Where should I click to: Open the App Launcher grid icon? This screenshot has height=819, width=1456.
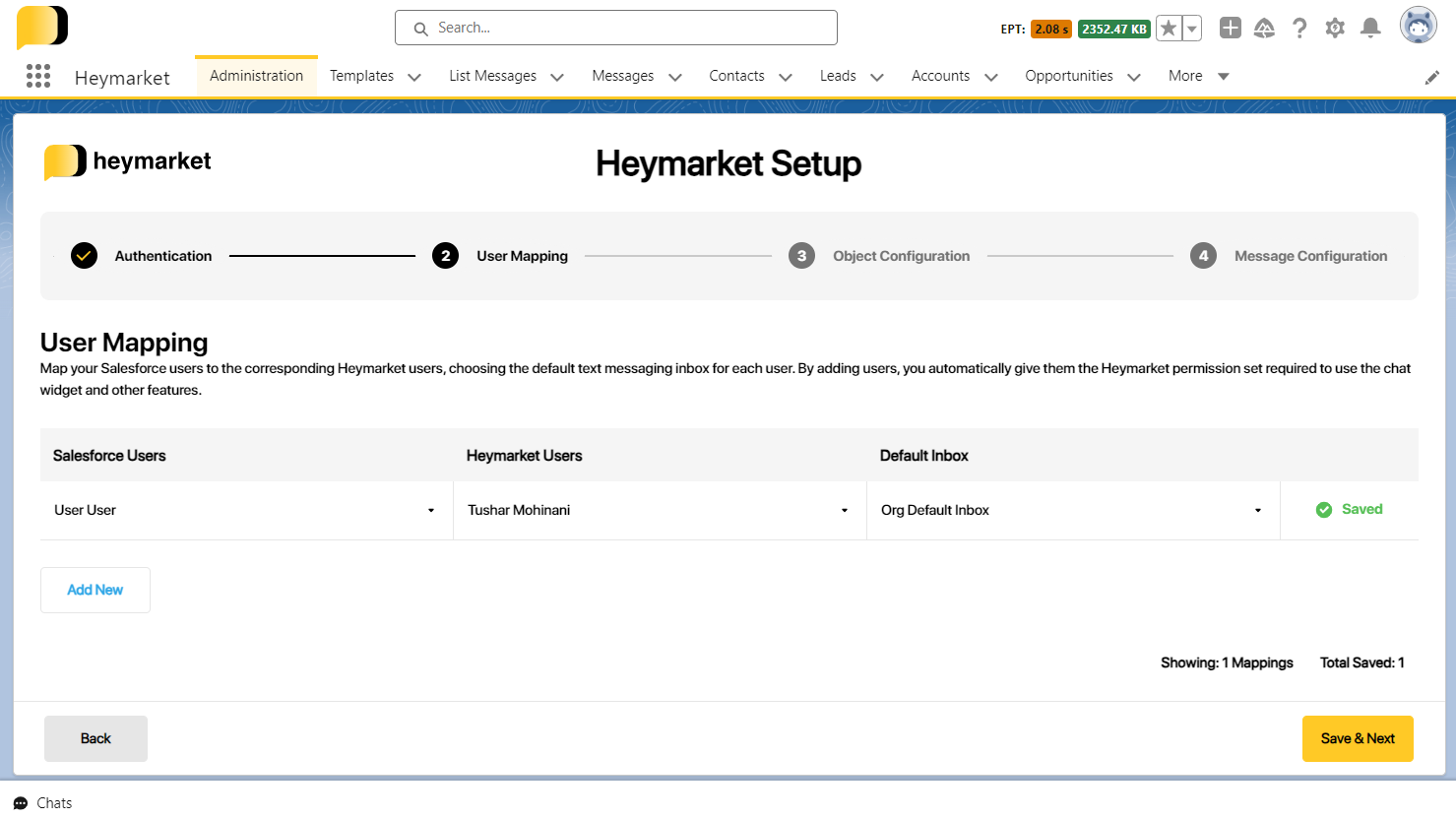38,76
